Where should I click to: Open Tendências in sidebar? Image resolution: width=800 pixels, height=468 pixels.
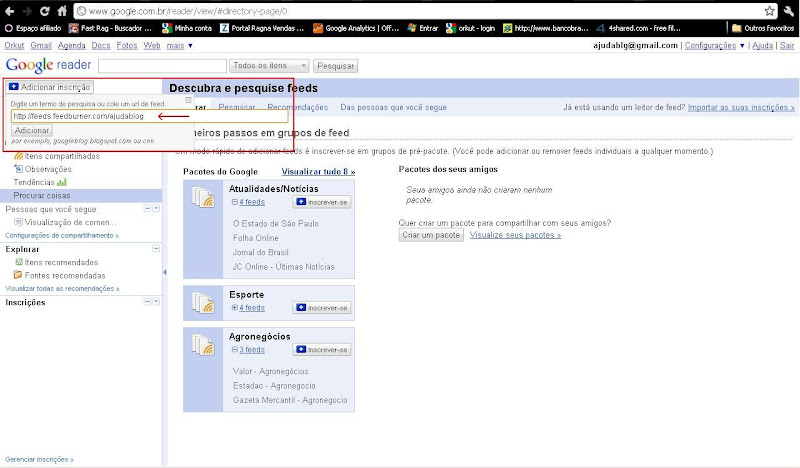tap(40, 182)
